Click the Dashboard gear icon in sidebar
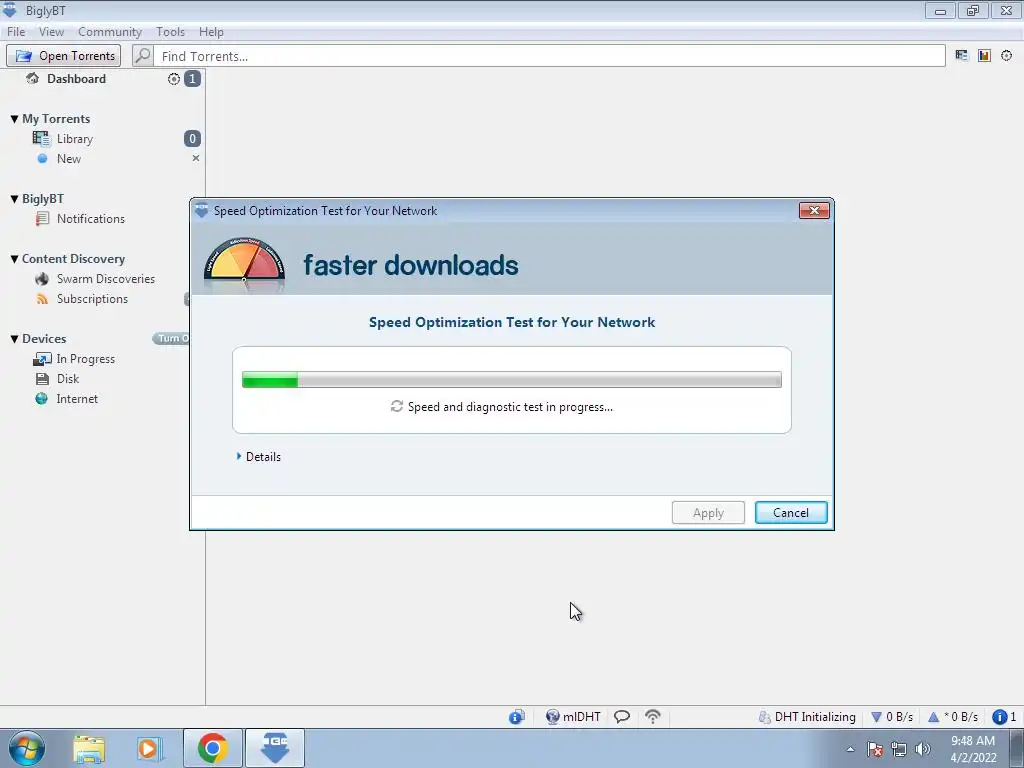 pyautogui.click(x=174, y=79)
